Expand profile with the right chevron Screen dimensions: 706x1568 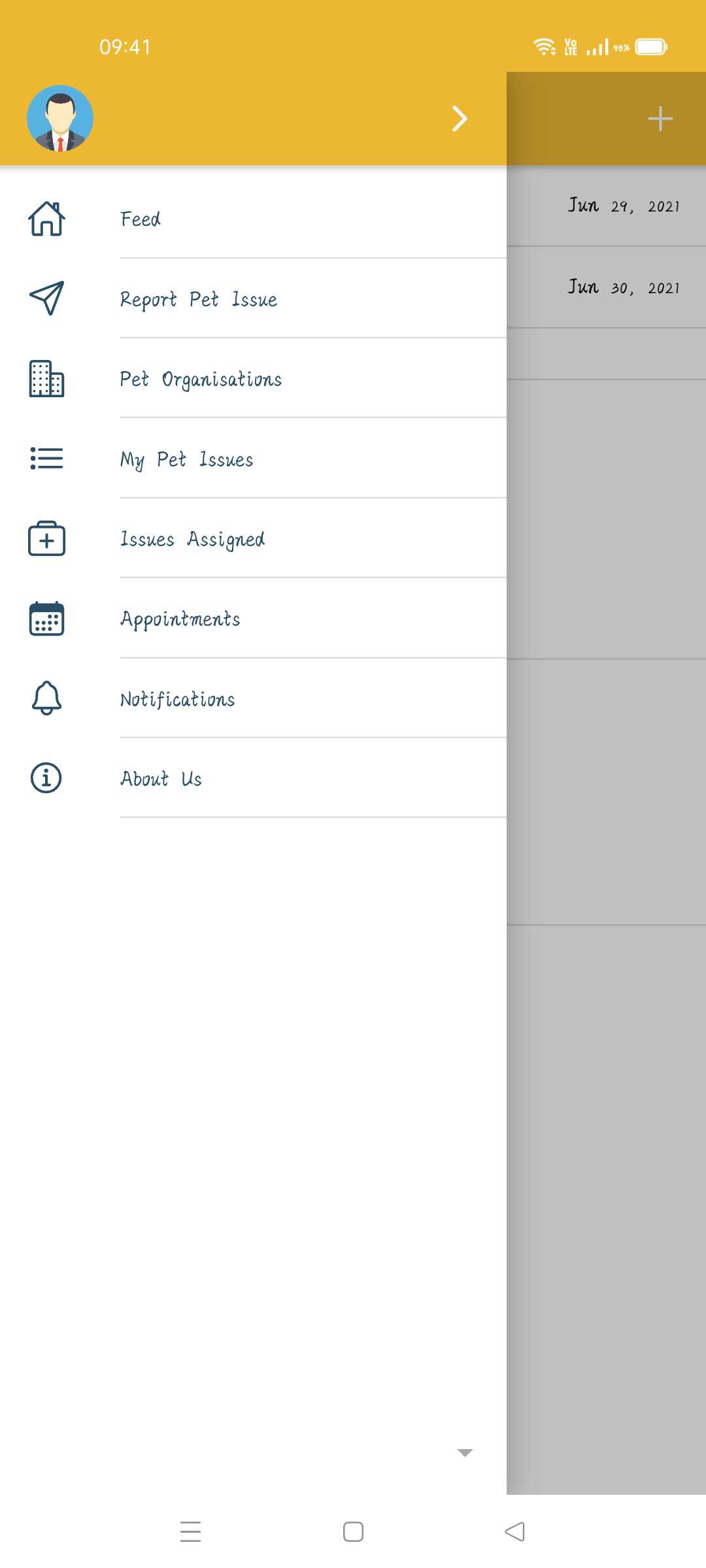pos(460,118)
